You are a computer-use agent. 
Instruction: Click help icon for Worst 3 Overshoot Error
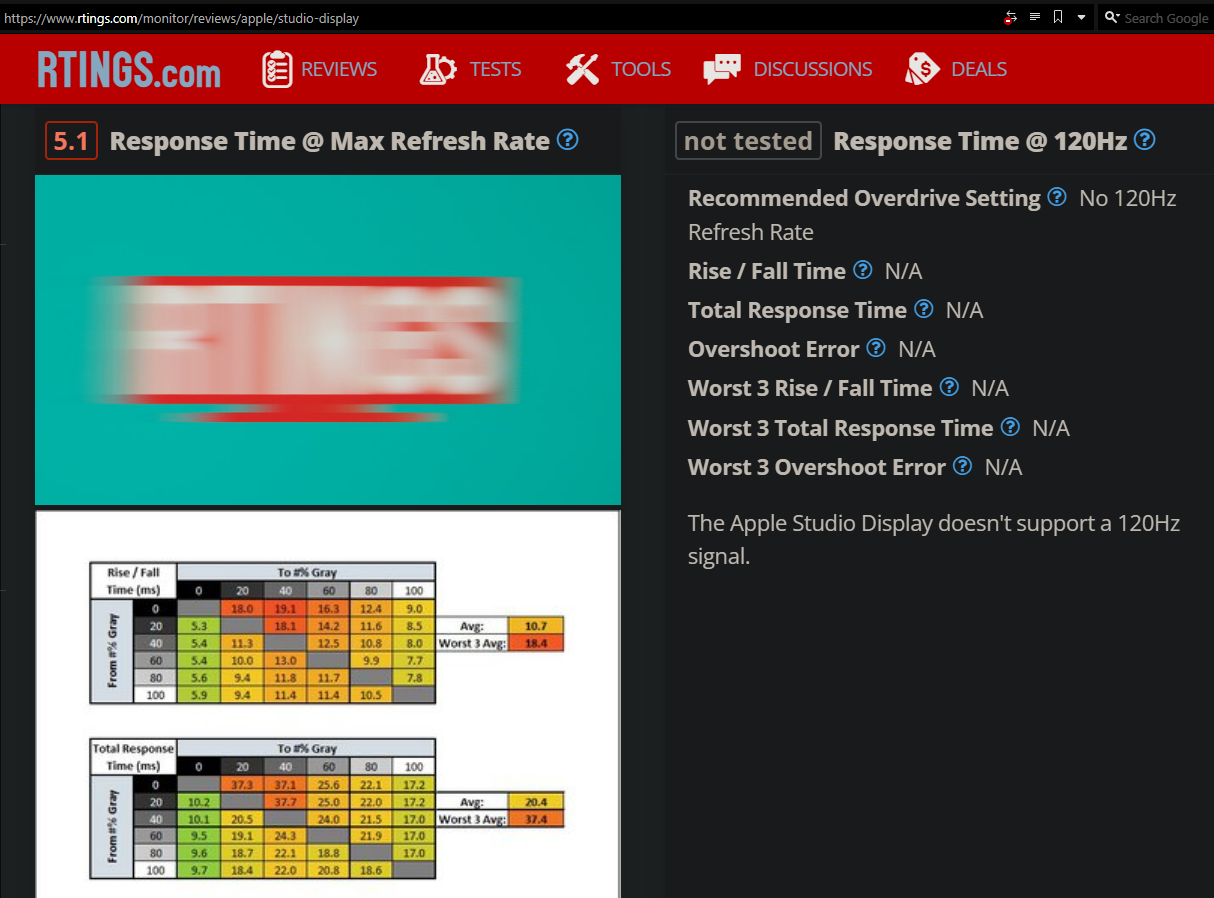963,466
